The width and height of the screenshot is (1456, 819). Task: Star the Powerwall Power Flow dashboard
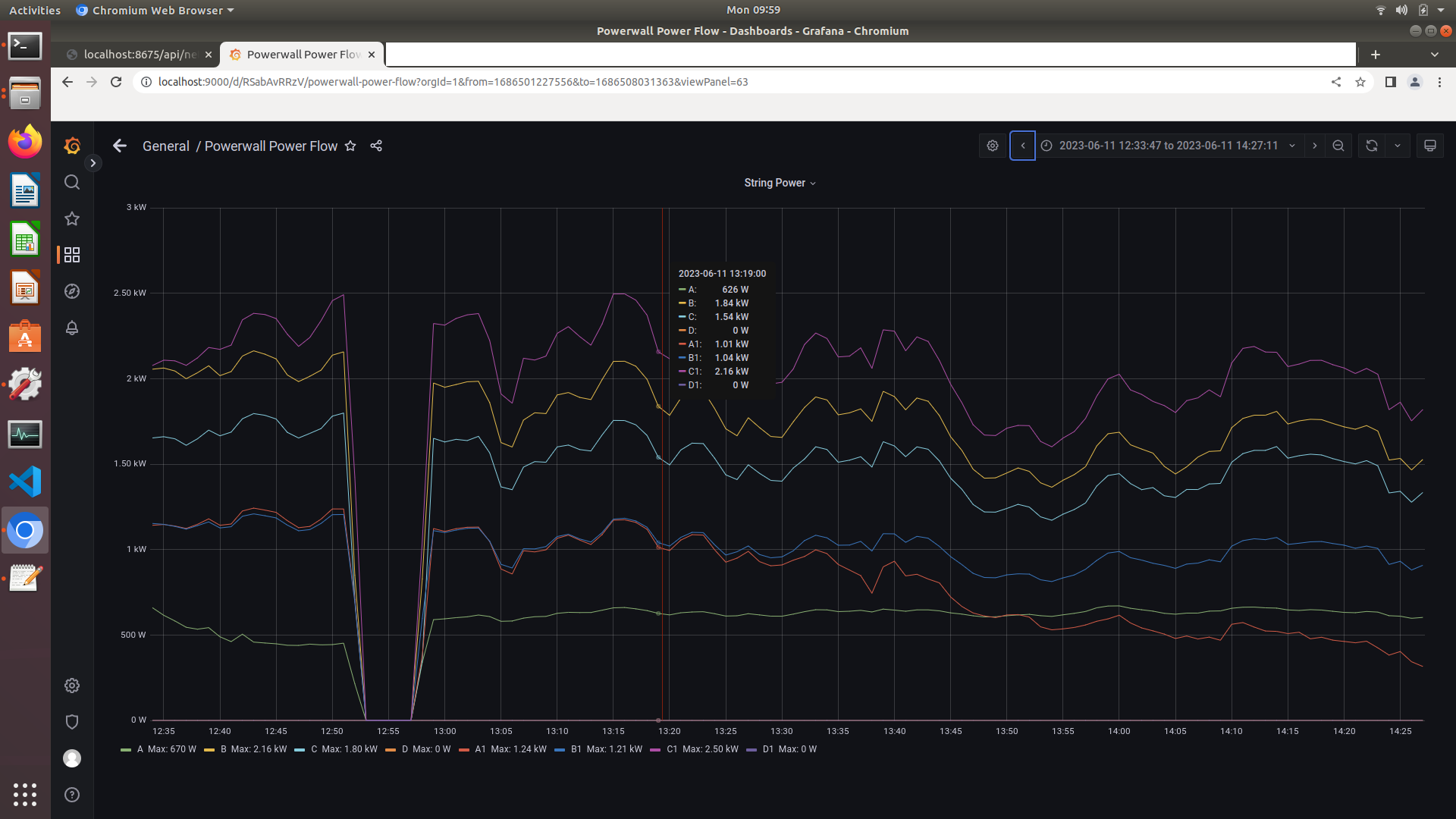point(350,146)
